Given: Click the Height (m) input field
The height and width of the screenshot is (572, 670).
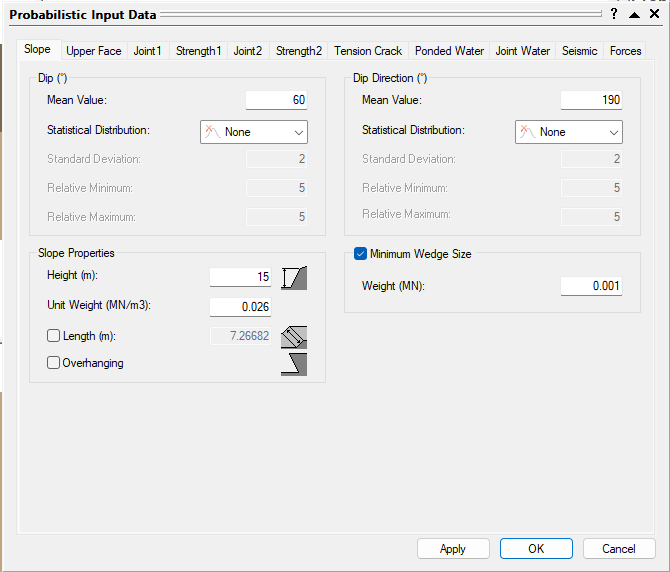Looking at the screenshot, I should (240, 277).
